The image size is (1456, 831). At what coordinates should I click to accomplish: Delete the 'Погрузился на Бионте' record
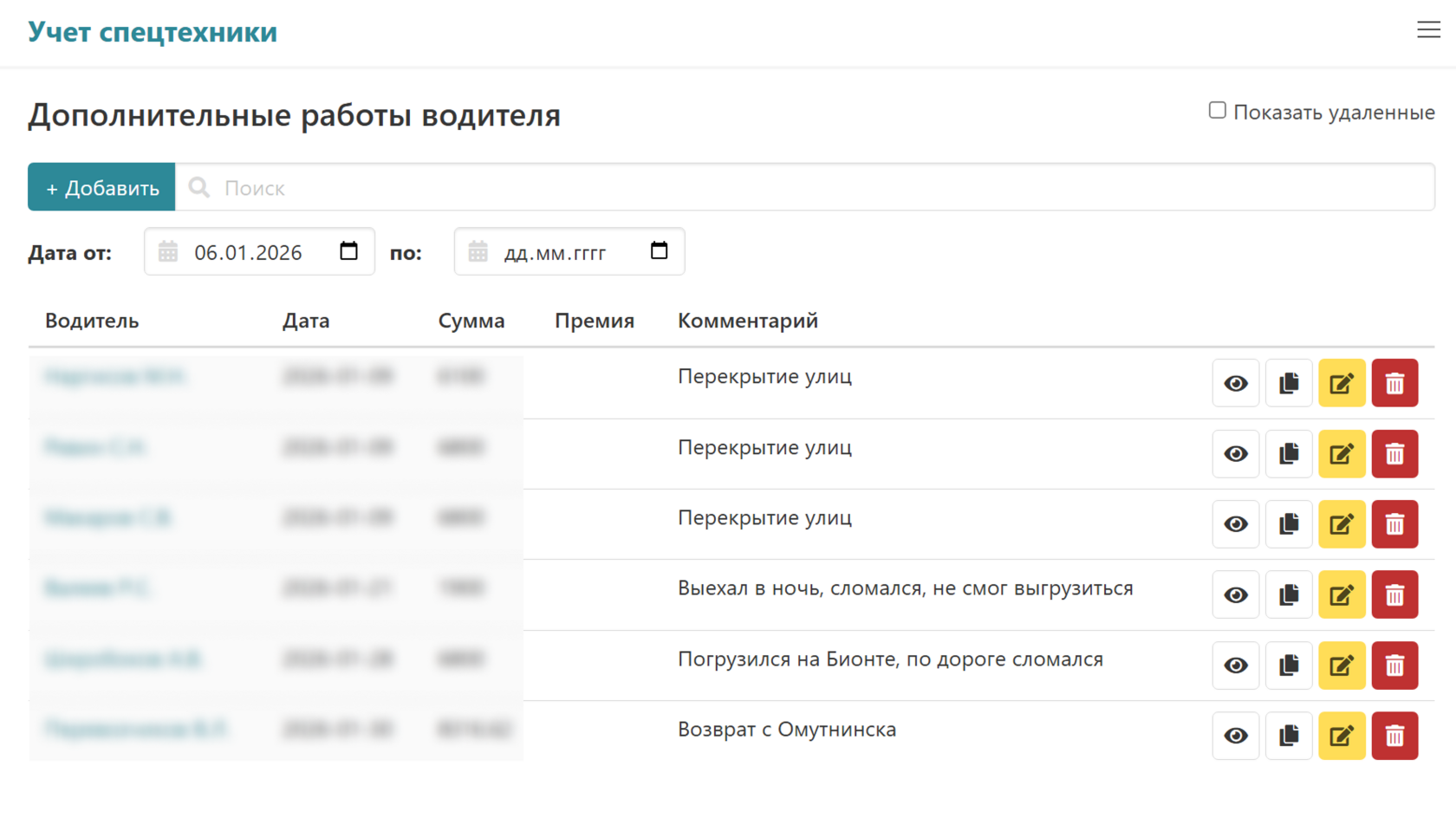click(1394, 665)
